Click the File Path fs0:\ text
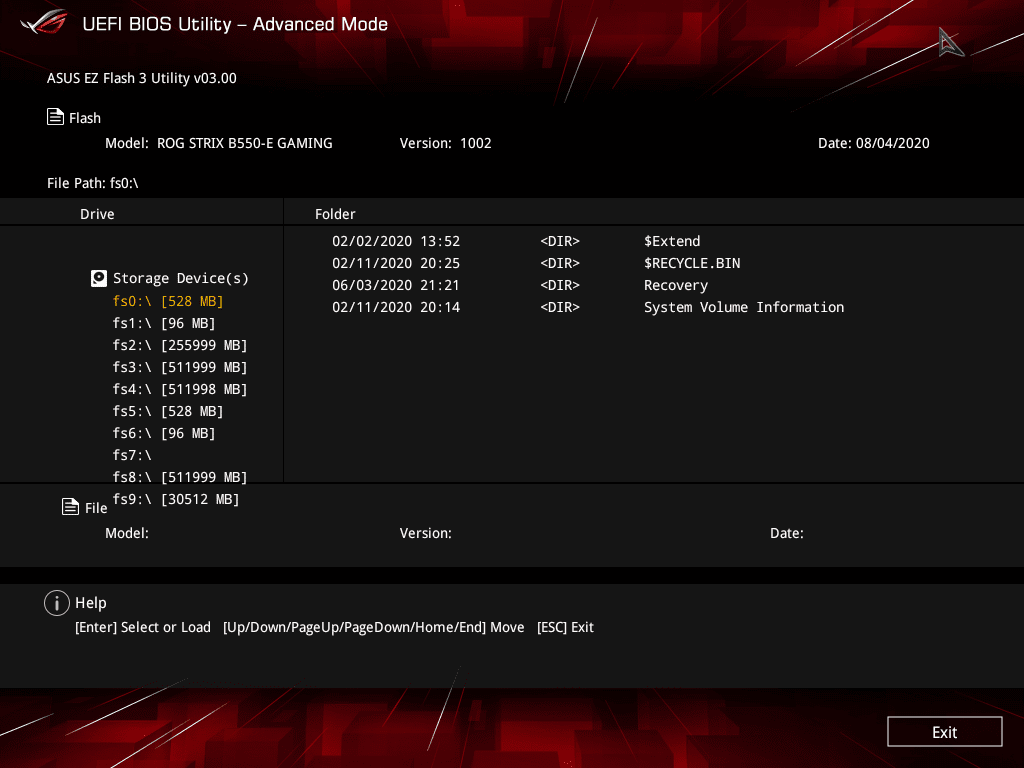Viewport: 1024px width, 768px height. point(93,184)
